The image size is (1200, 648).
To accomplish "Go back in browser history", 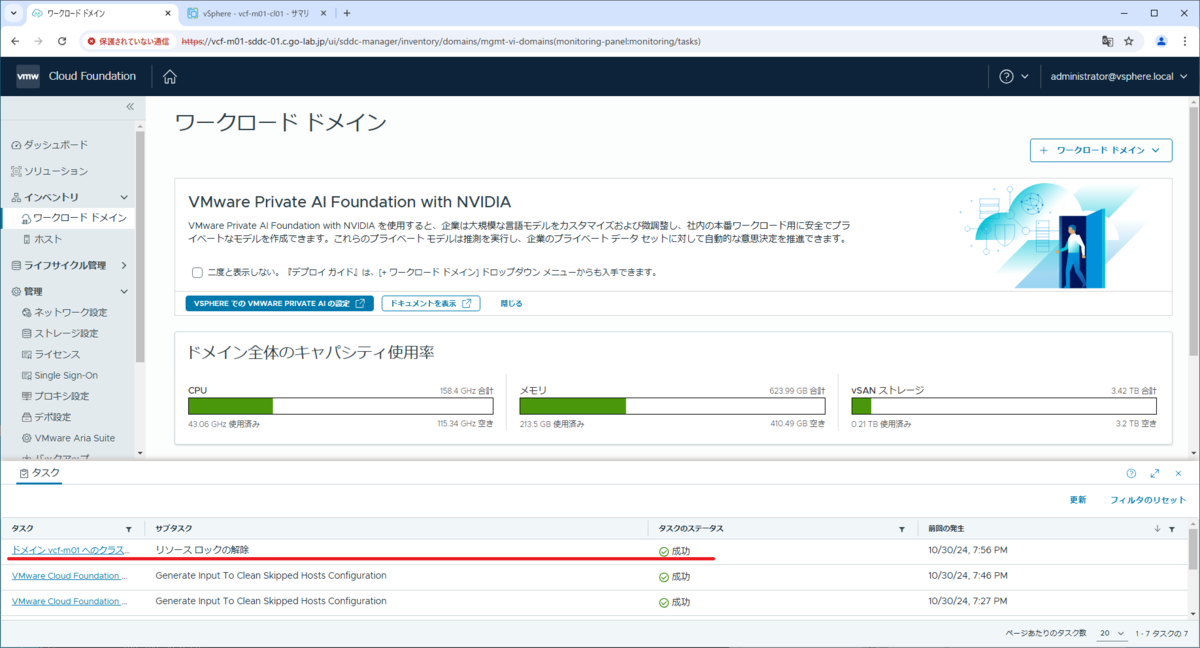I will (14, 41).
